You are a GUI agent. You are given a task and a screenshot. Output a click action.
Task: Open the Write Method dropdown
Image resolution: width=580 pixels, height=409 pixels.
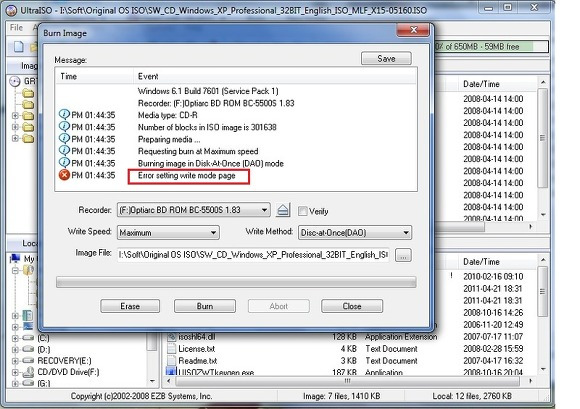tap(406, 233)
